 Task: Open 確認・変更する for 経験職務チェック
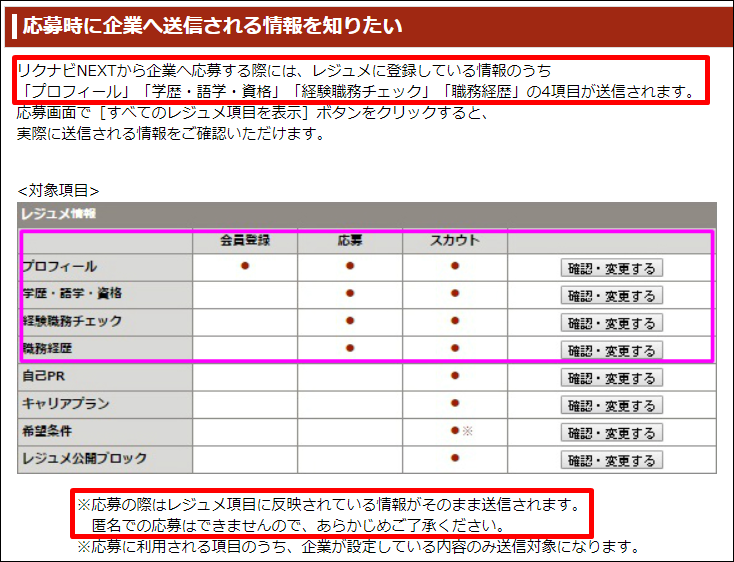coord(611,323)
